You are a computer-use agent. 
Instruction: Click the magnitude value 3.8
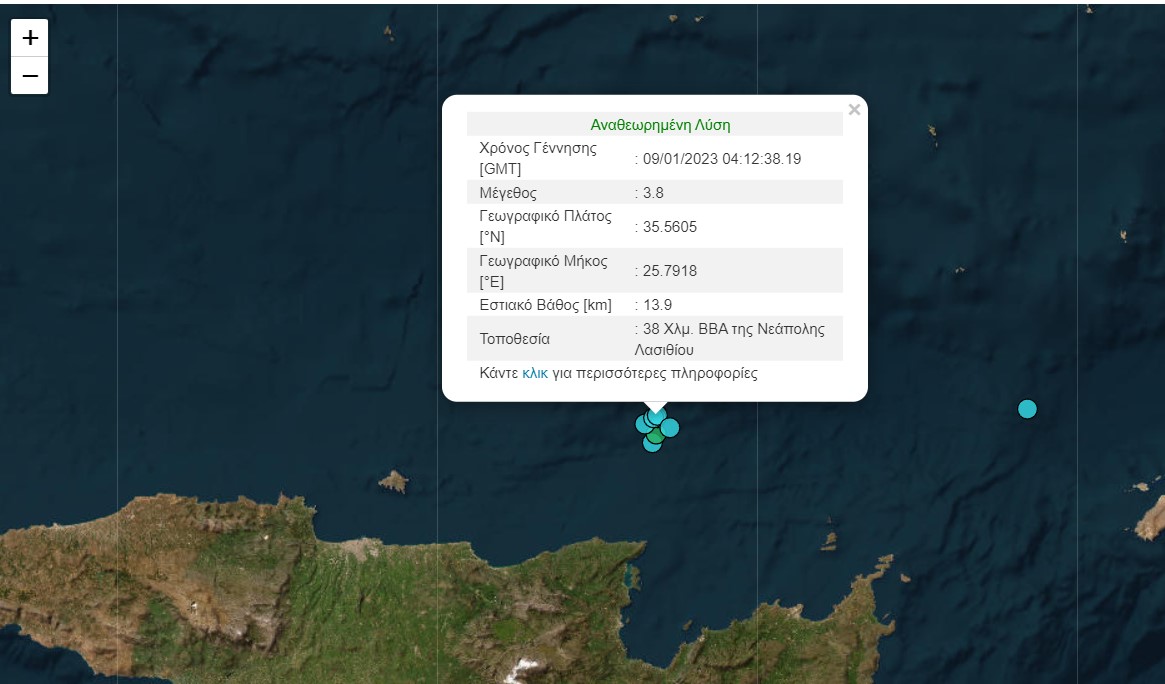653,193
